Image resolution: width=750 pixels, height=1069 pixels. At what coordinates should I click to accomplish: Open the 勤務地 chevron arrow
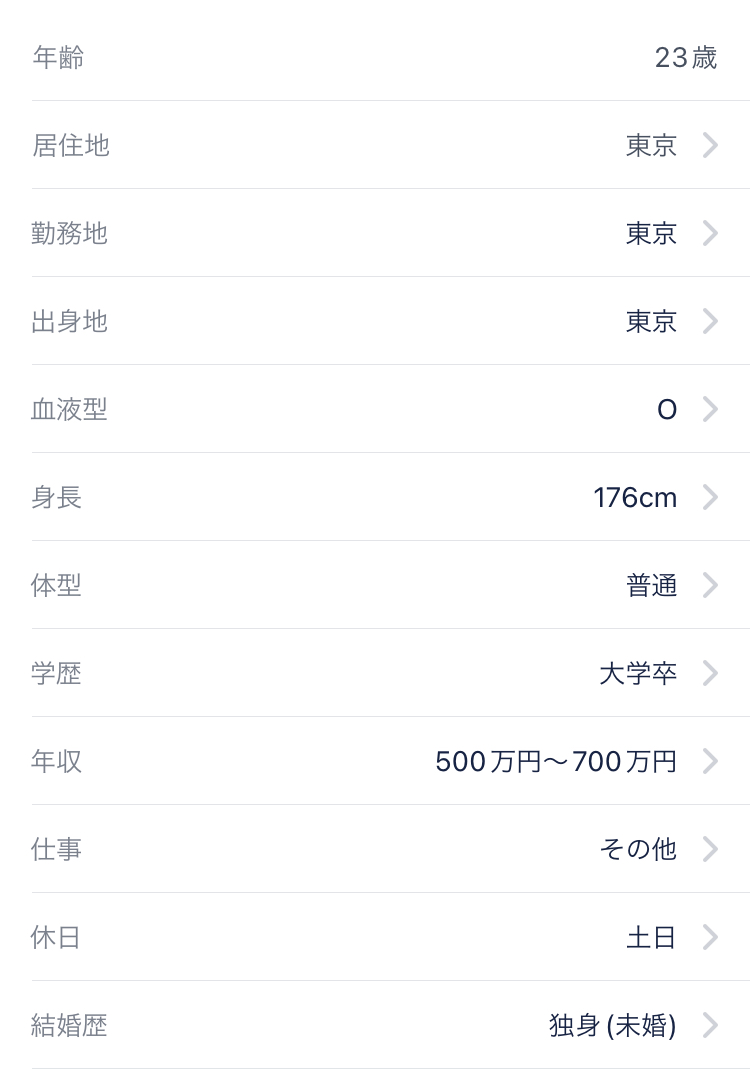point(710,234)
